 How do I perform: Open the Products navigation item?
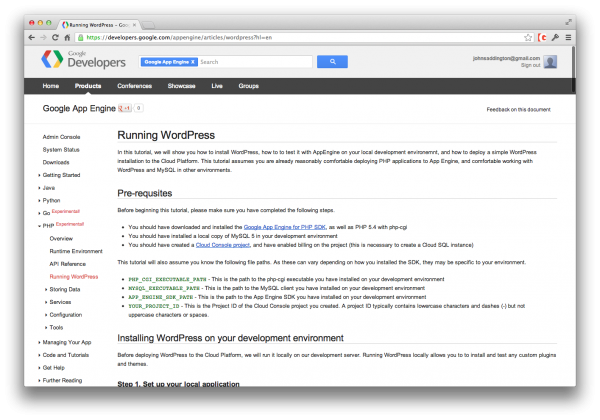88,86
